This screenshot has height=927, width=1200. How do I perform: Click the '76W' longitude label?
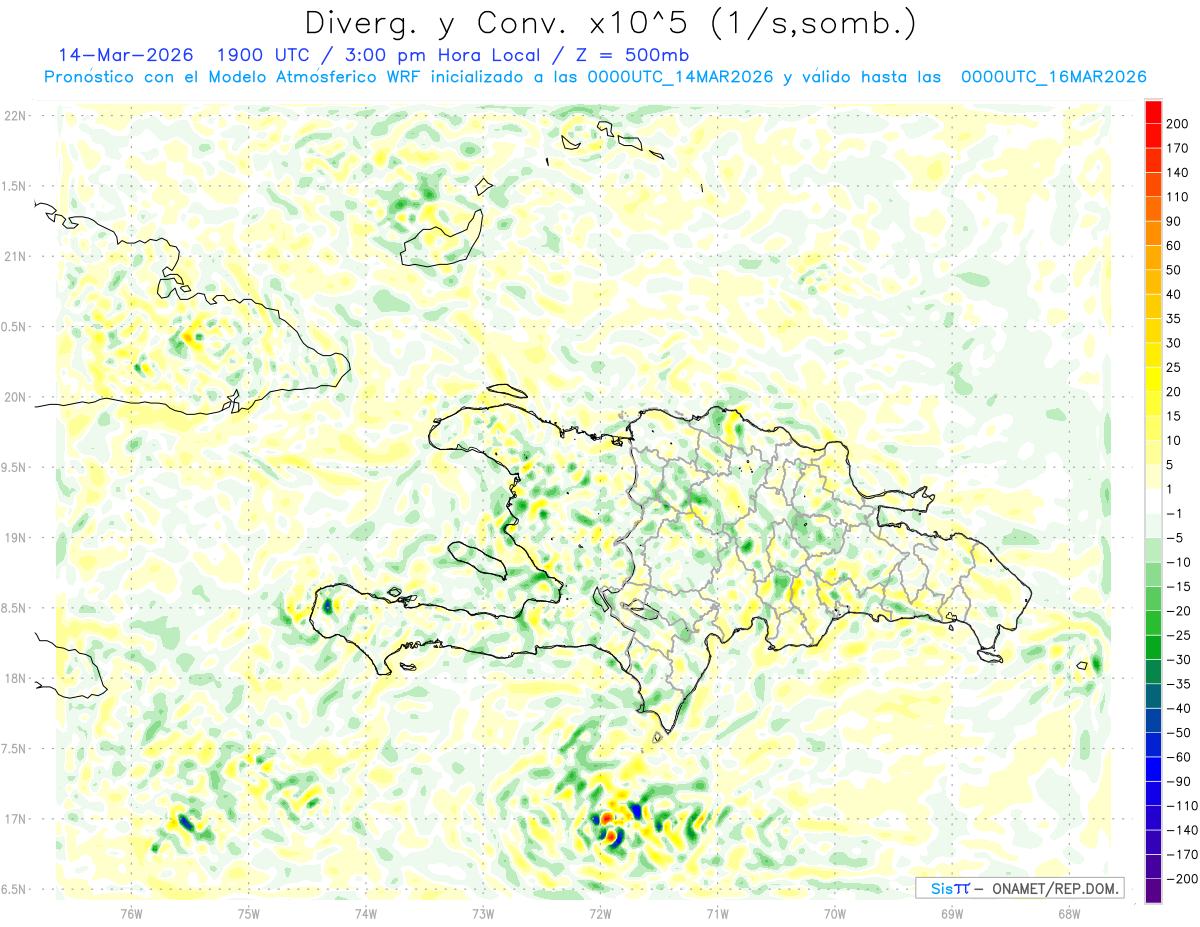click(x=131, y=913)
